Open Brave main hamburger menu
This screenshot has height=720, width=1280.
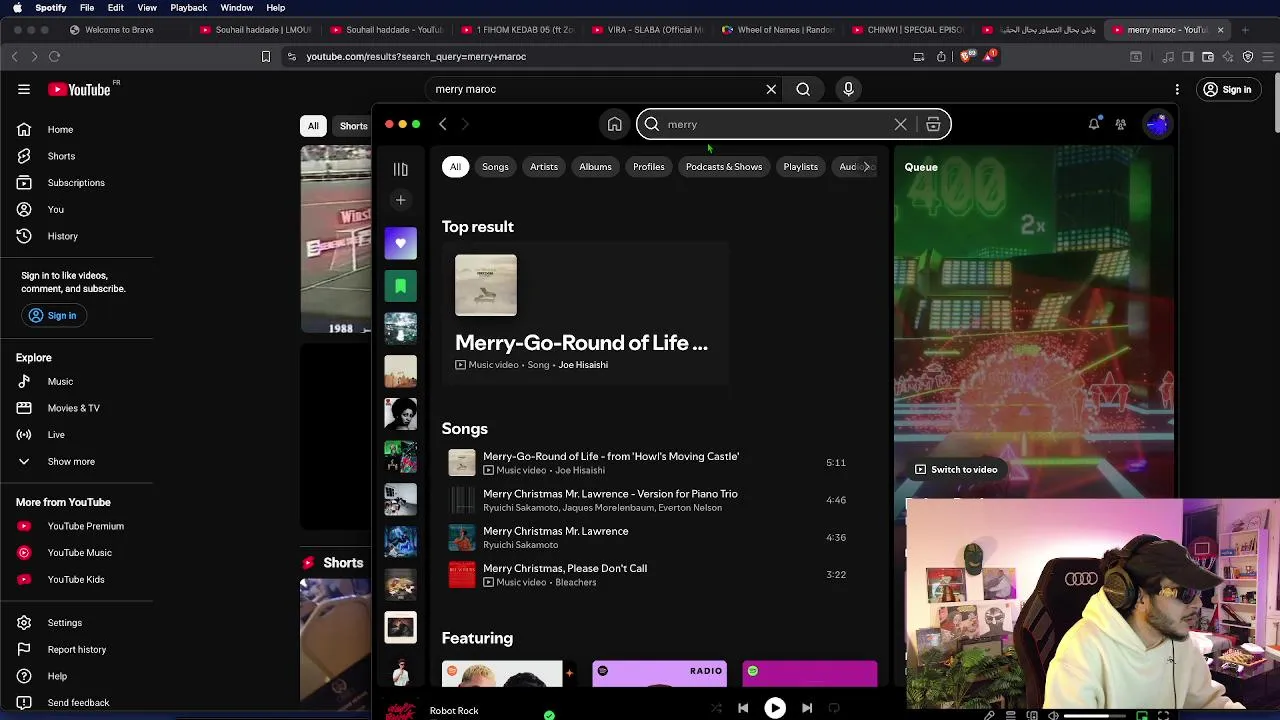point(1268,56)
